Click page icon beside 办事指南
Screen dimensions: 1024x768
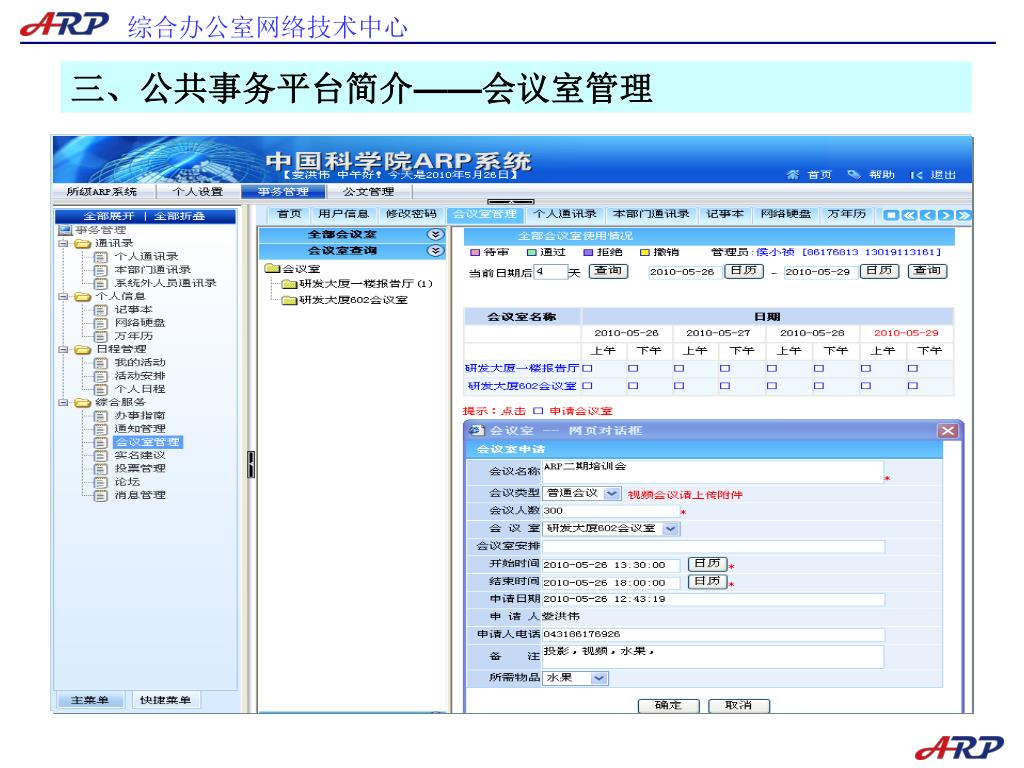click(101, 416)
